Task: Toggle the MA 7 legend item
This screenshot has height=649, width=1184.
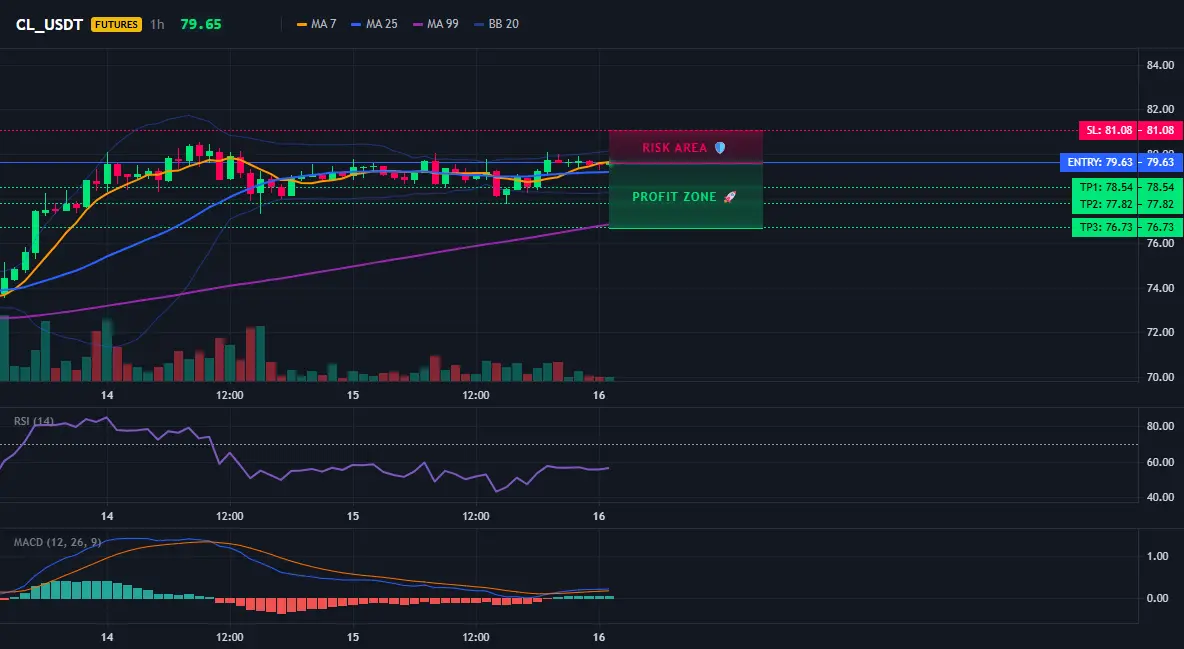Action: tap(316, 24)
